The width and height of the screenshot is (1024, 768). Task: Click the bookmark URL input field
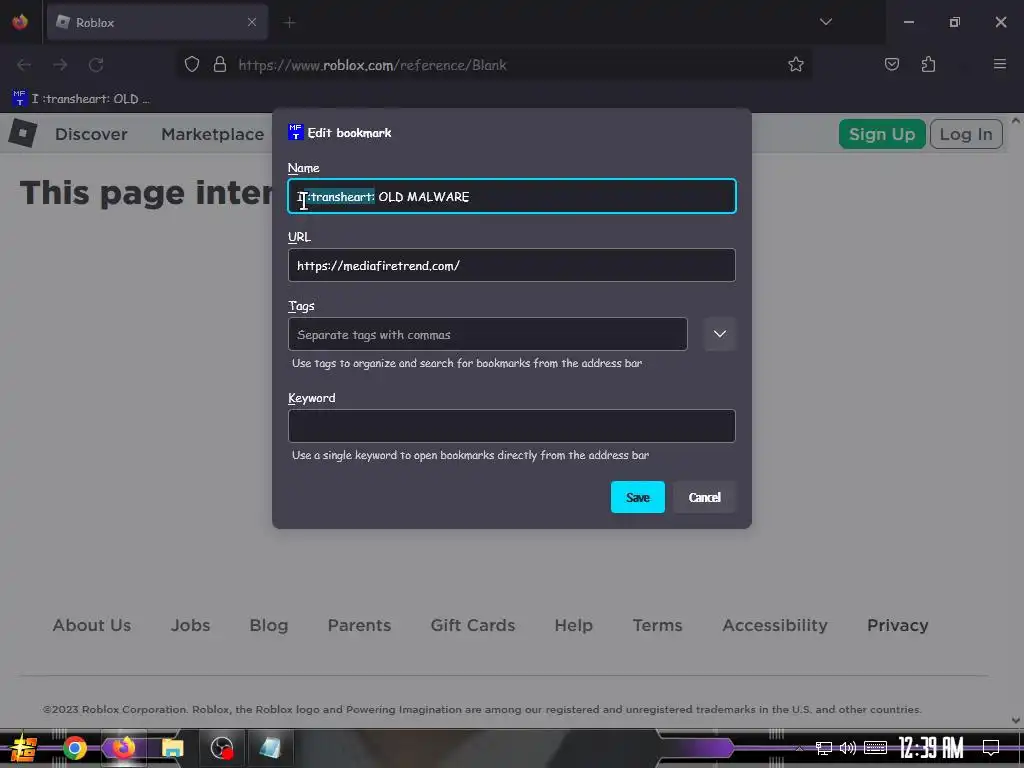coord(512,265)
